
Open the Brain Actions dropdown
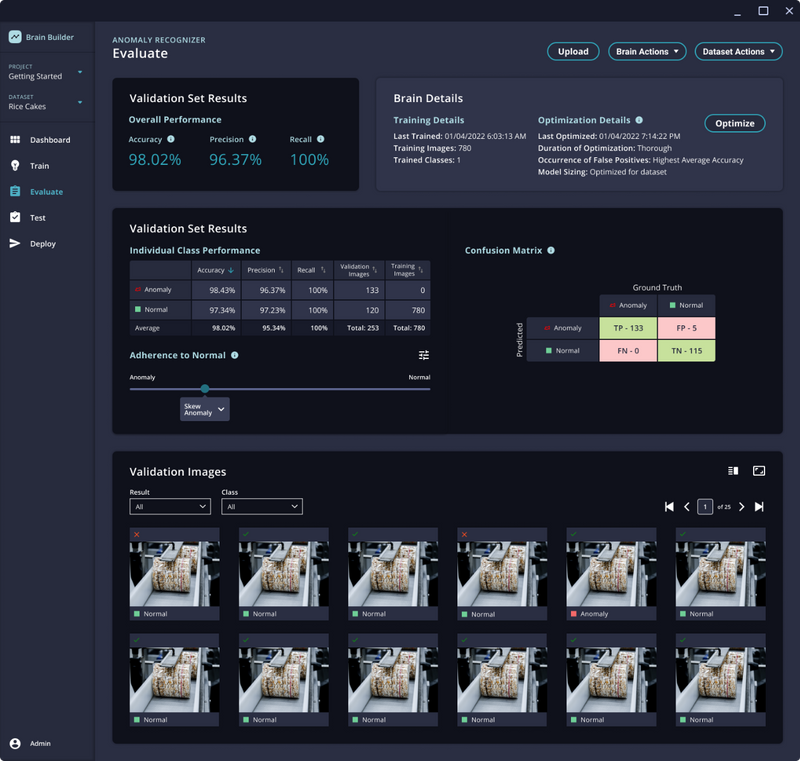[x=647, y=51]
